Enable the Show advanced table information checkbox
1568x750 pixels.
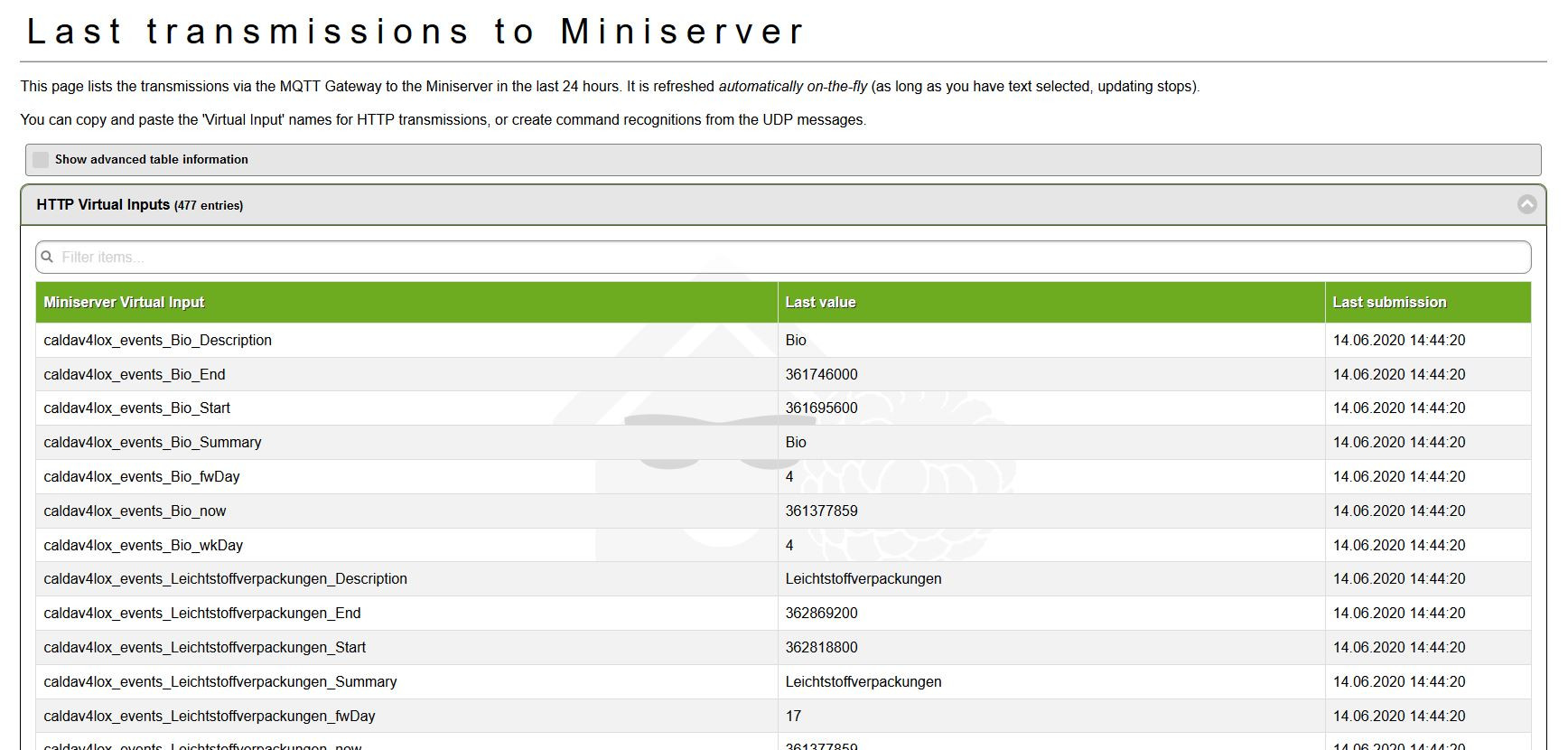pyautogui.click(x=41, y=160)
